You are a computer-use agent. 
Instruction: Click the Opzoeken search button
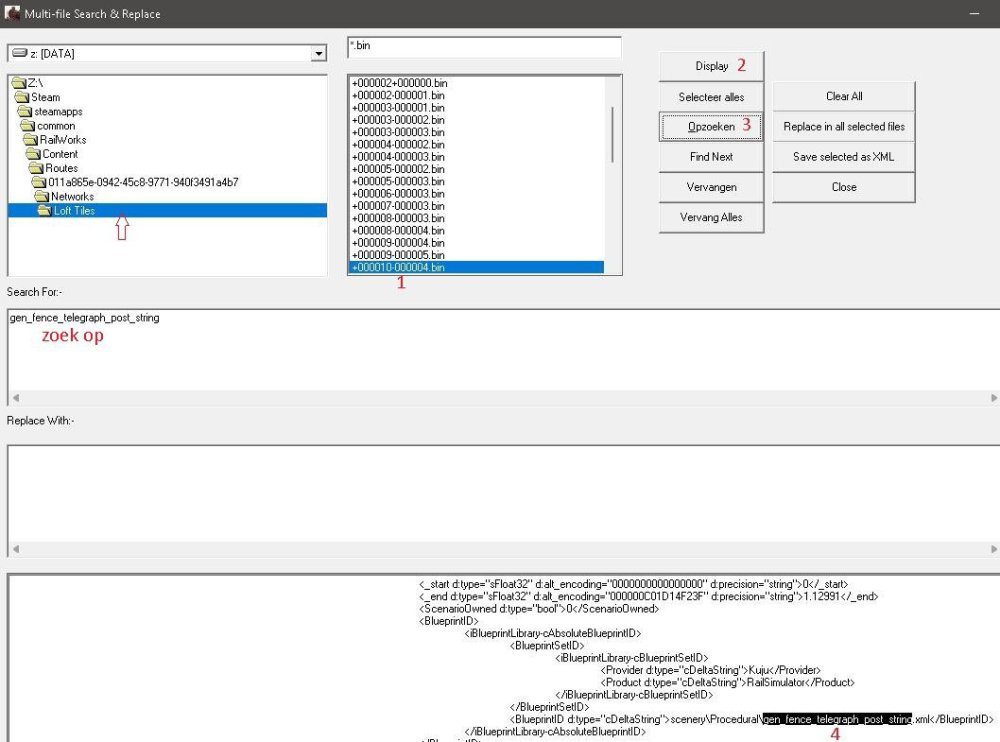coord(711,127)
